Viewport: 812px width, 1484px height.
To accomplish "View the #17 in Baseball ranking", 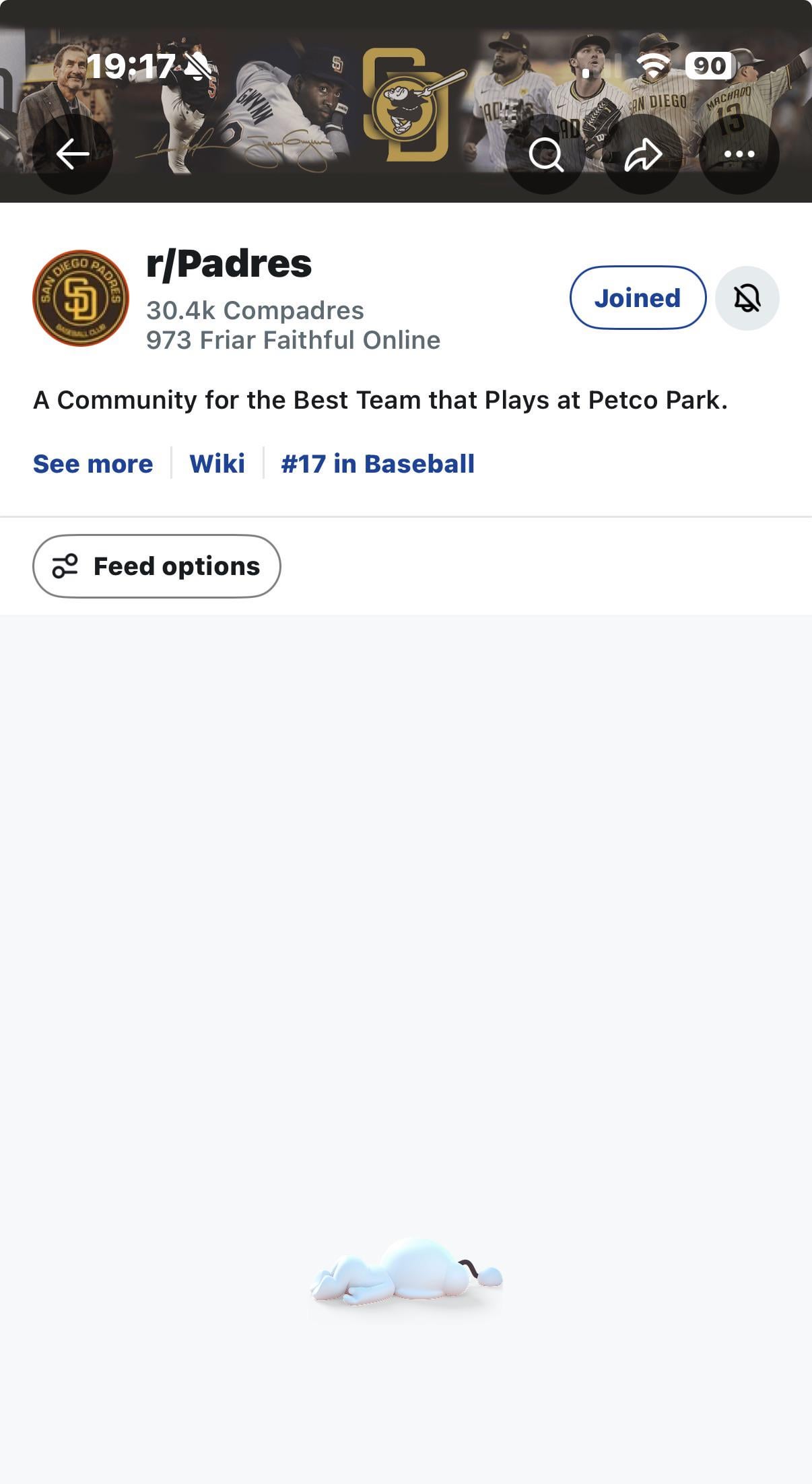I will [378, 464].
